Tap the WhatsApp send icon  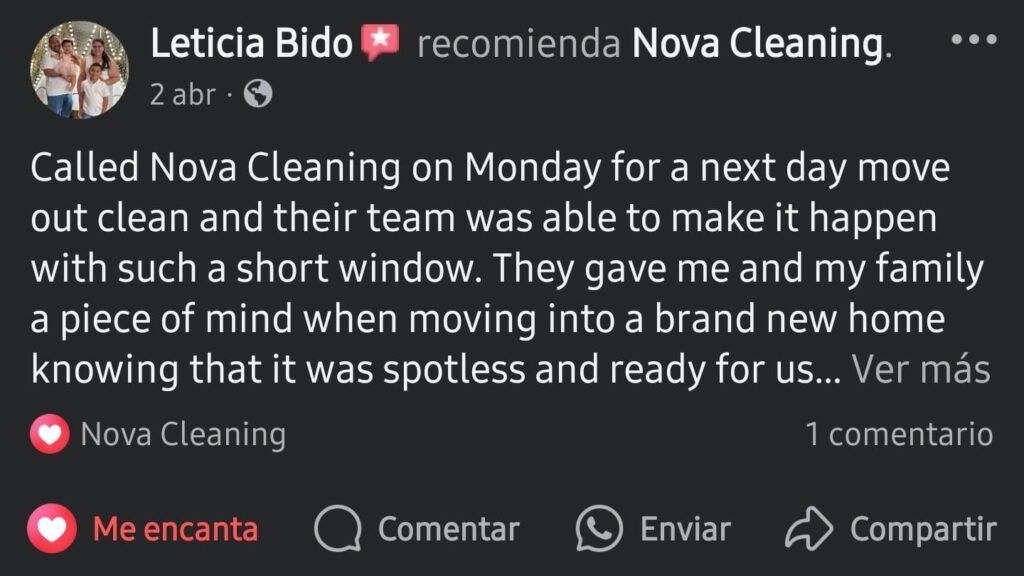(599, 529)
